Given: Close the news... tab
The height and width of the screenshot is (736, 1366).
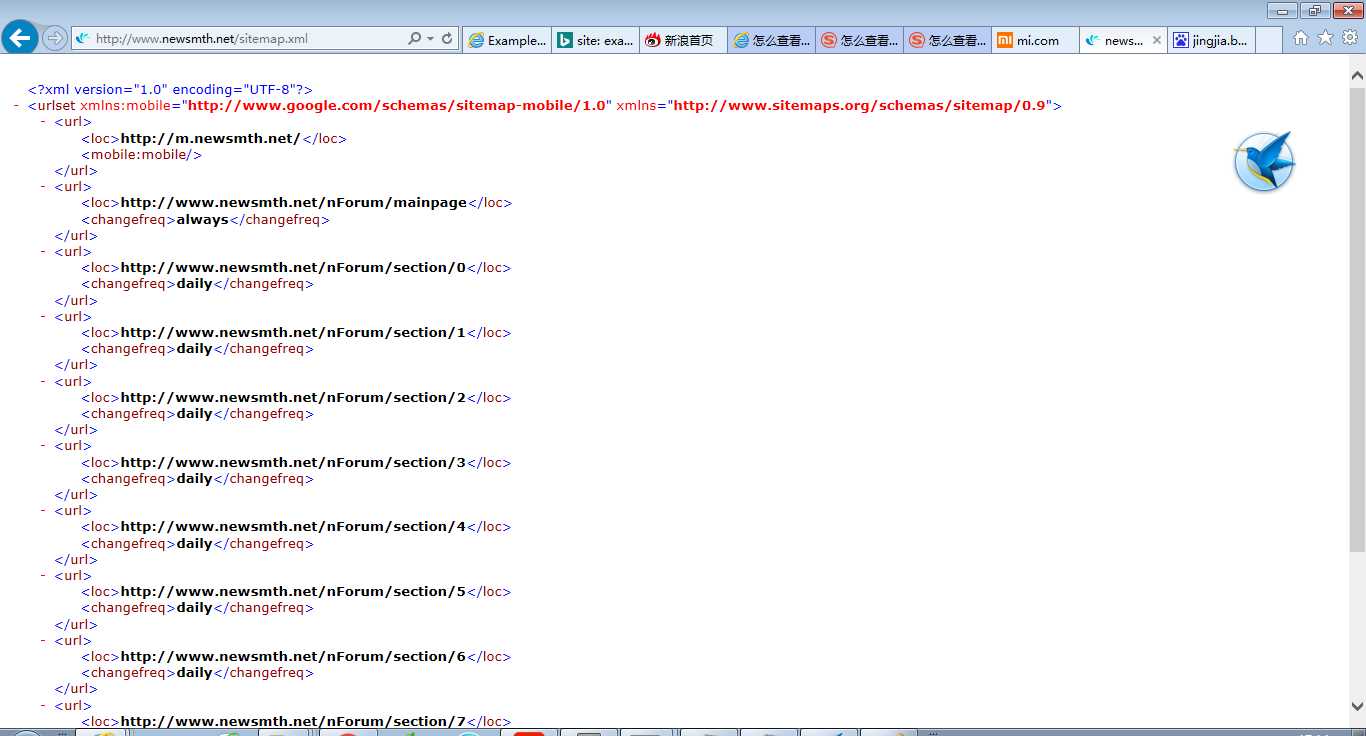Looking at the screenshot, I should pyautogui.click(x=1157, y=40).
